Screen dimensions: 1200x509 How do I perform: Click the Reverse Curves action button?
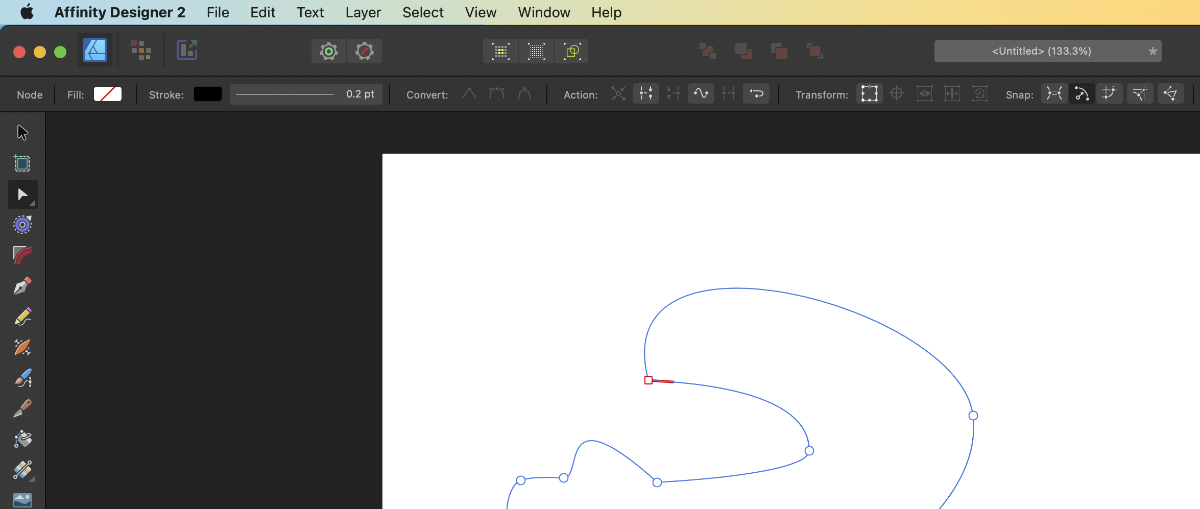coord(756,94)
